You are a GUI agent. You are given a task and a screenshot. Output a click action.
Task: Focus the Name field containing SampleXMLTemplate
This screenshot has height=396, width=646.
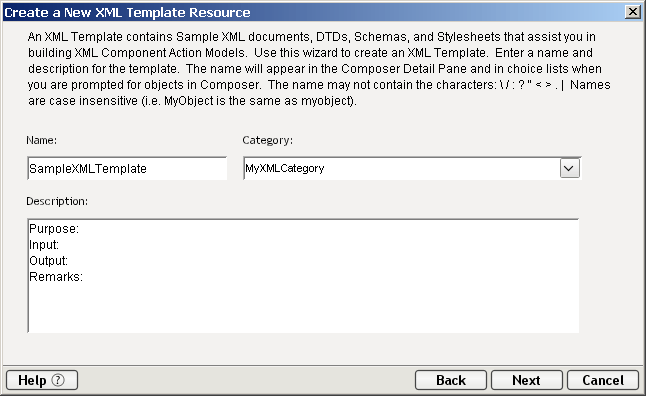[x=127, y=168]
